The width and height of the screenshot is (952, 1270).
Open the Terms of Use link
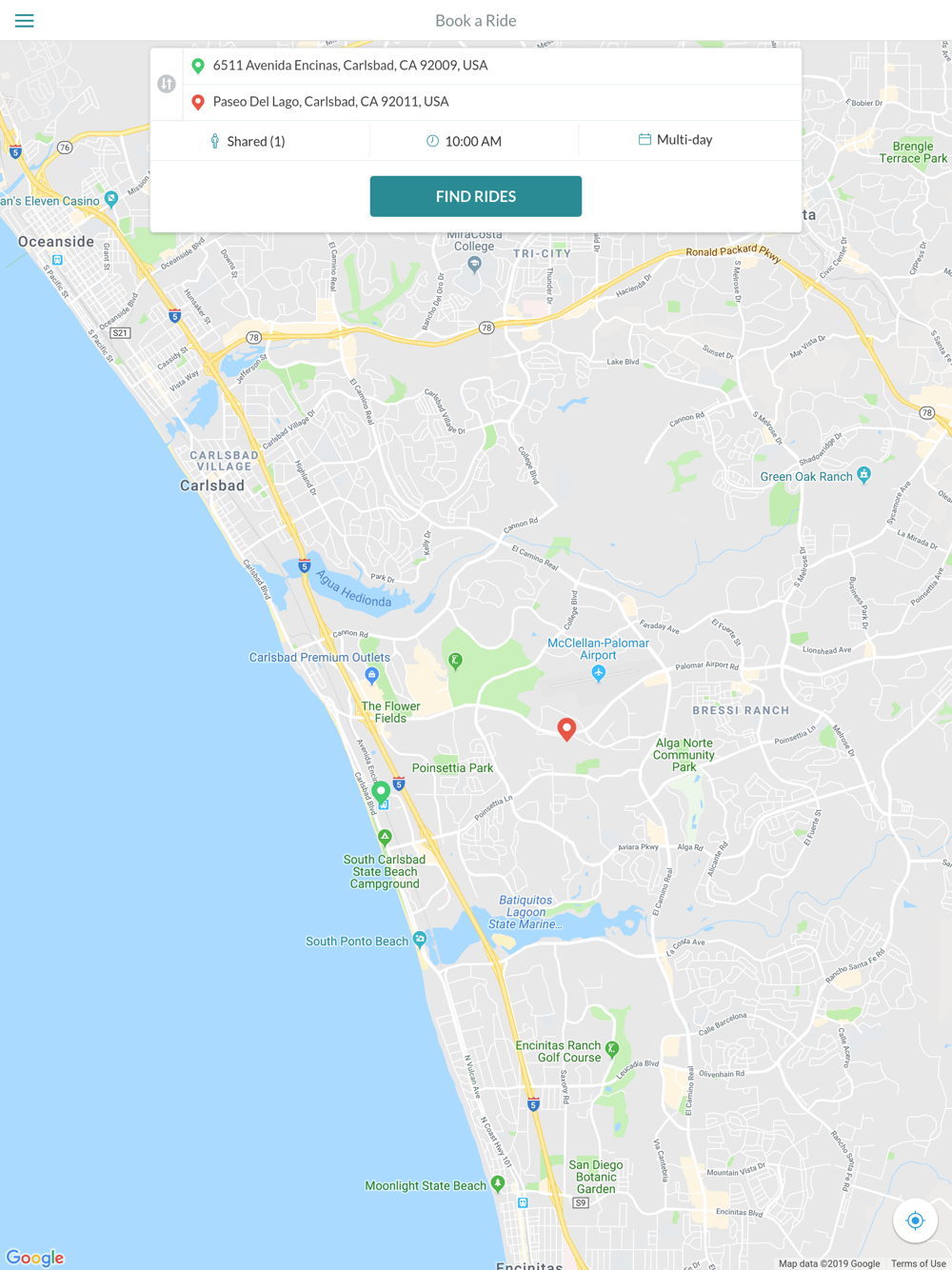918,1263
